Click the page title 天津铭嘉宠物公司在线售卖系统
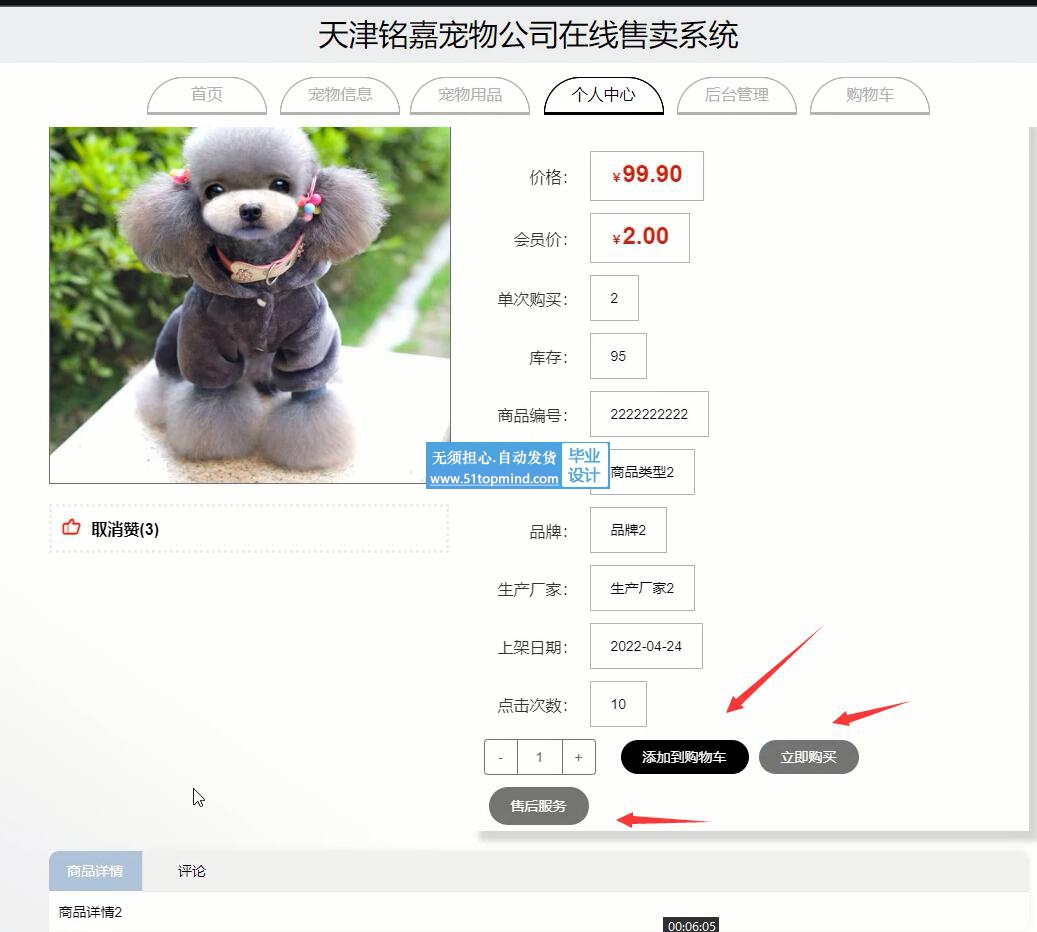Viewport: 1037px width, 932px height. (528, 34)
